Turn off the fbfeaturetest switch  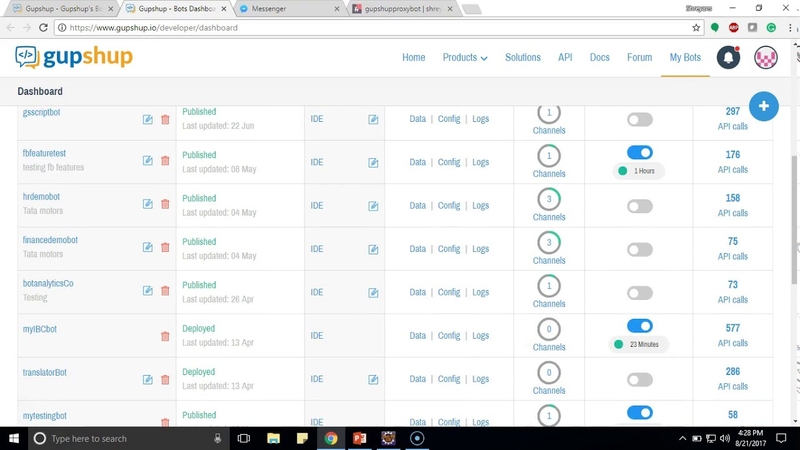[640, 153]
